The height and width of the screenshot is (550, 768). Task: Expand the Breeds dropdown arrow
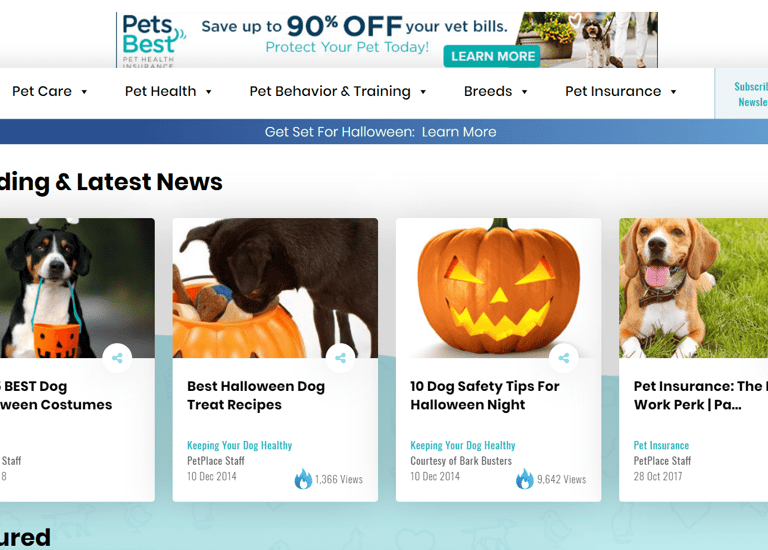click(x=524, y=92)
